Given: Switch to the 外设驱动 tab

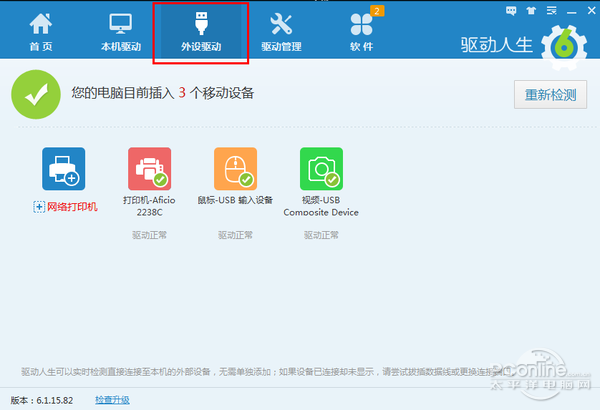Looking at the screenshot, I should click(200, 32).
